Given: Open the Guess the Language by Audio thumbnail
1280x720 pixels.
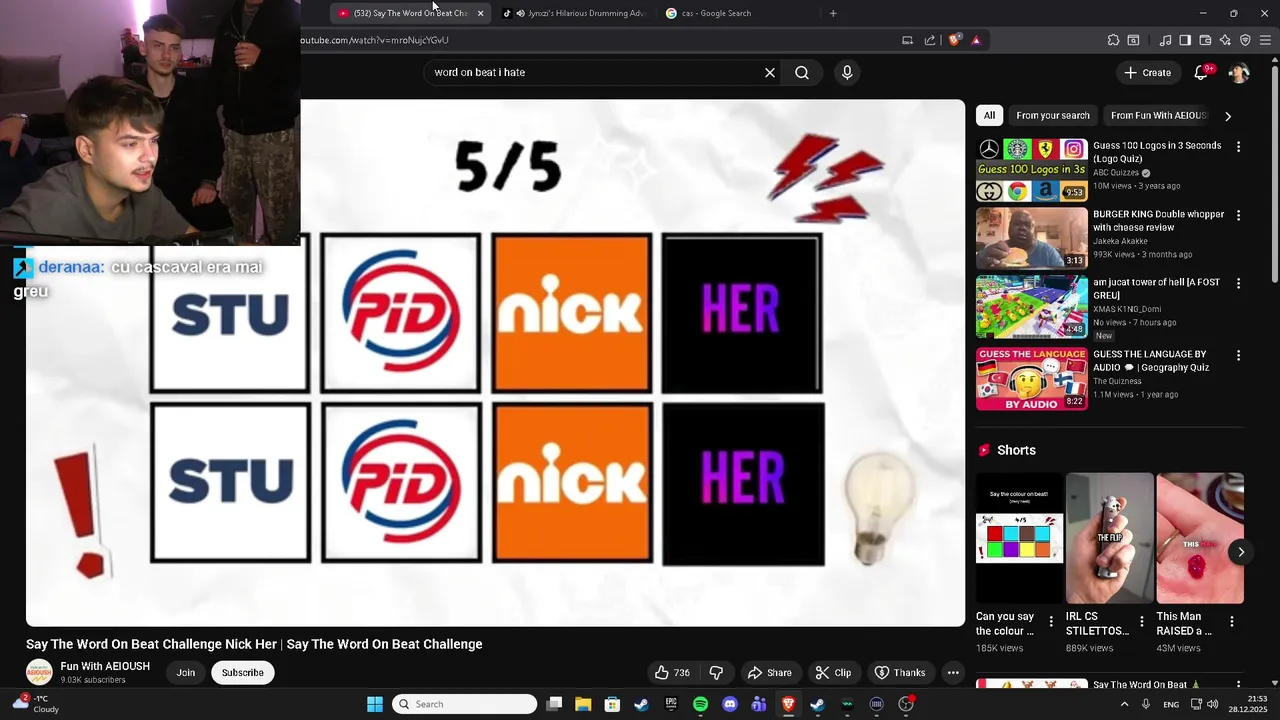Looking at the screenshot, I should tap(1032, 378).
